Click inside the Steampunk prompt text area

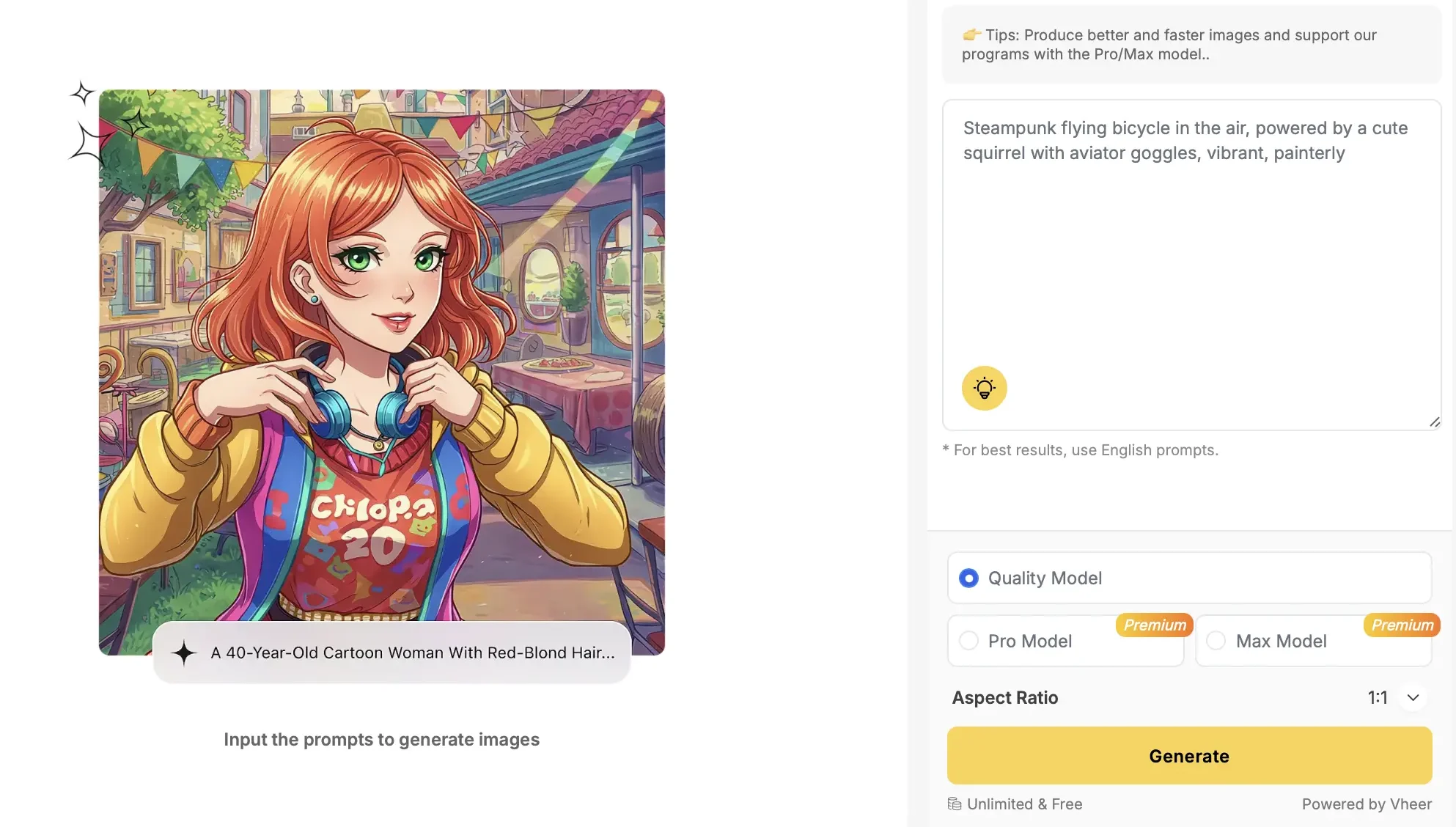tap(1191, 265)
